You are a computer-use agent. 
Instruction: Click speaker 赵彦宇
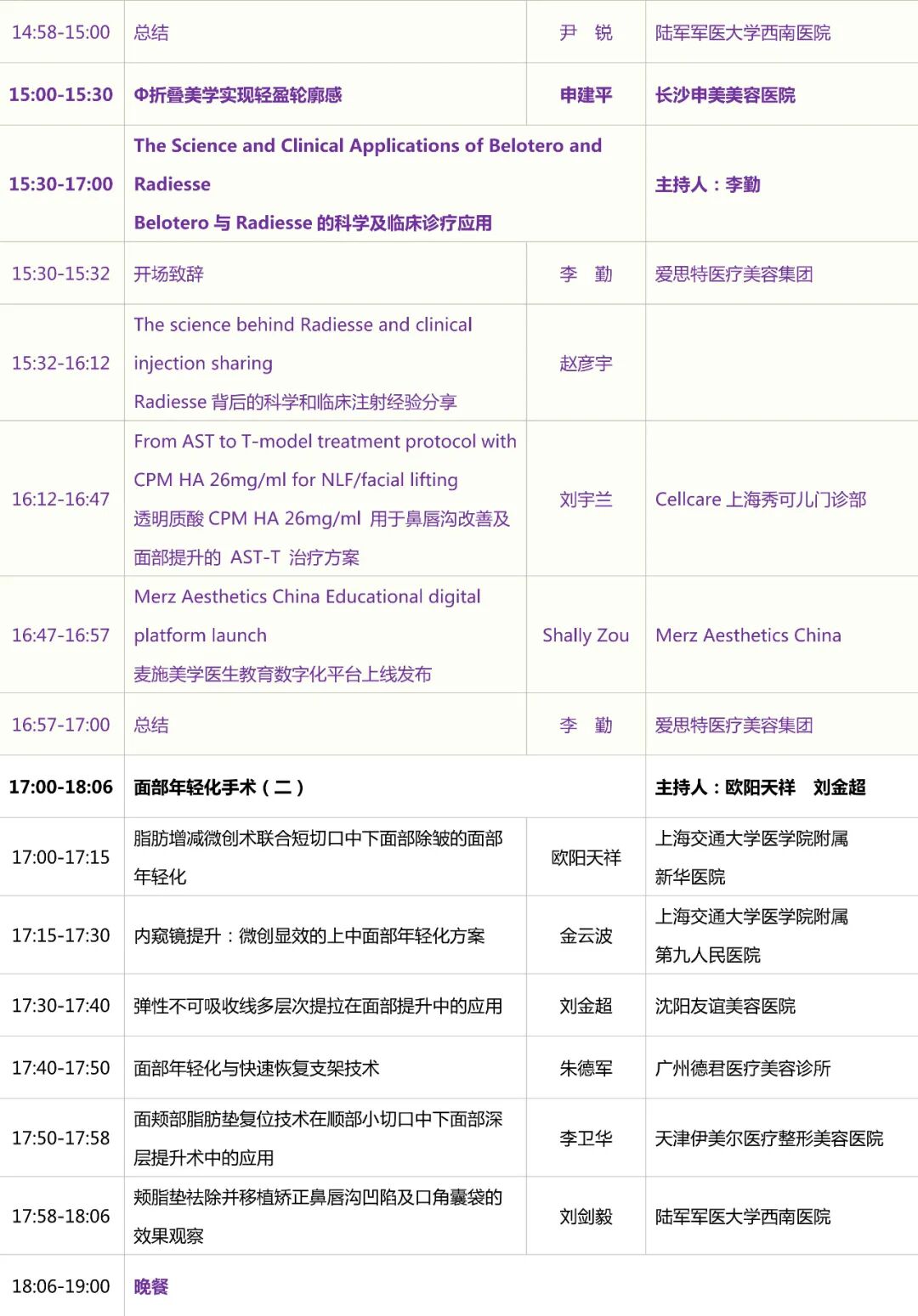click(x=586, y=363)
